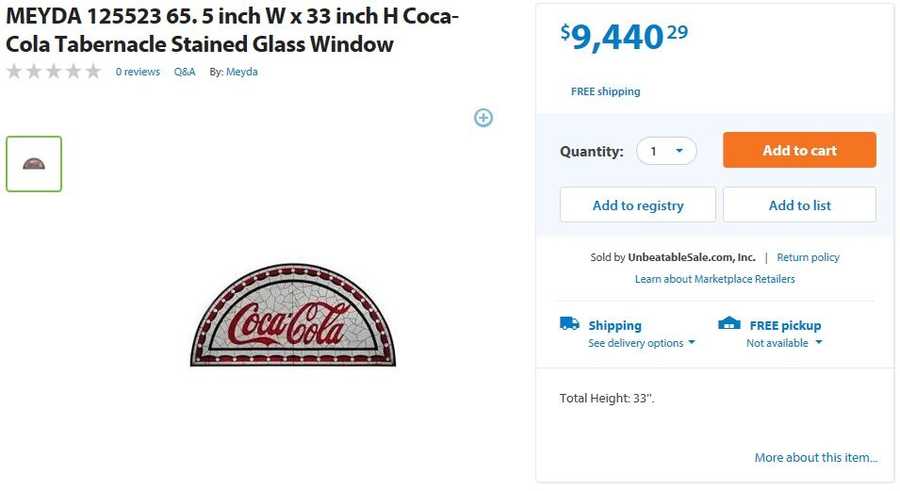Expand the Not available pickup dropdown
This screenshot has width=900, height=491.
(784, 343)
